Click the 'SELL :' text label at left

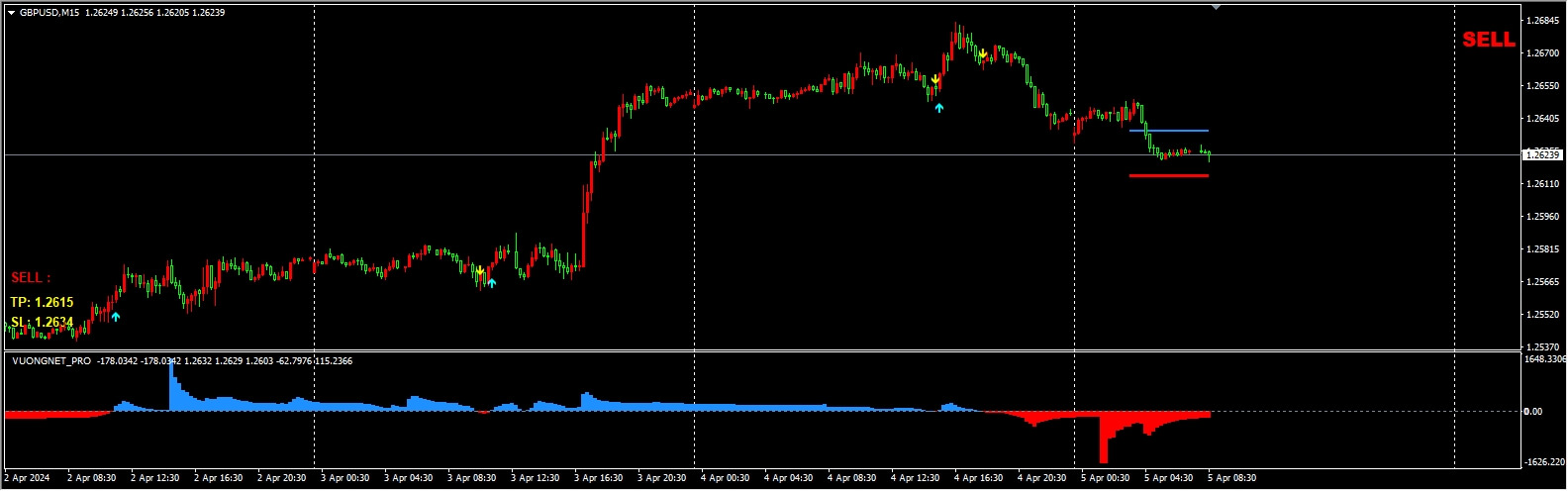tap(31, 278)
